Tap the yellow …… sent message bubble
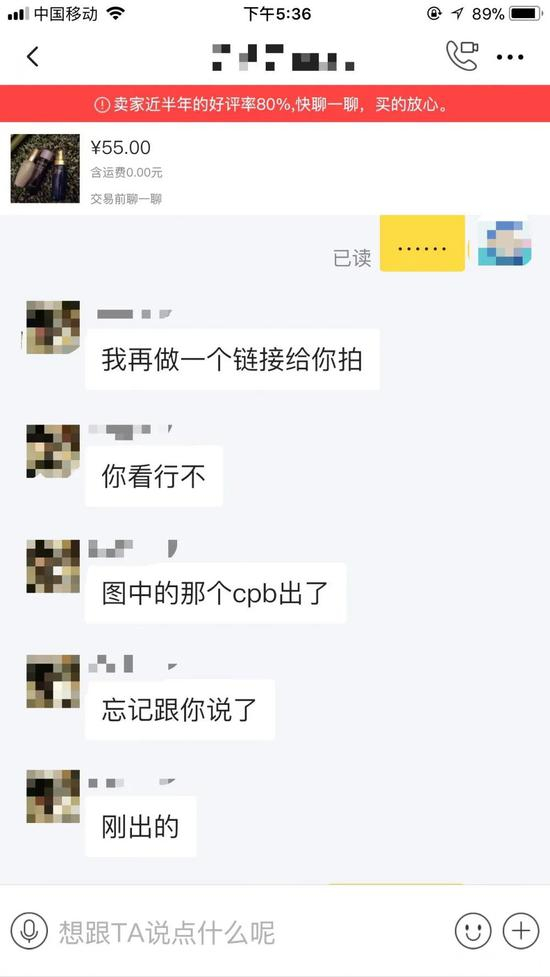The width and height of the screenshot is (550, 977). (422, 244)
